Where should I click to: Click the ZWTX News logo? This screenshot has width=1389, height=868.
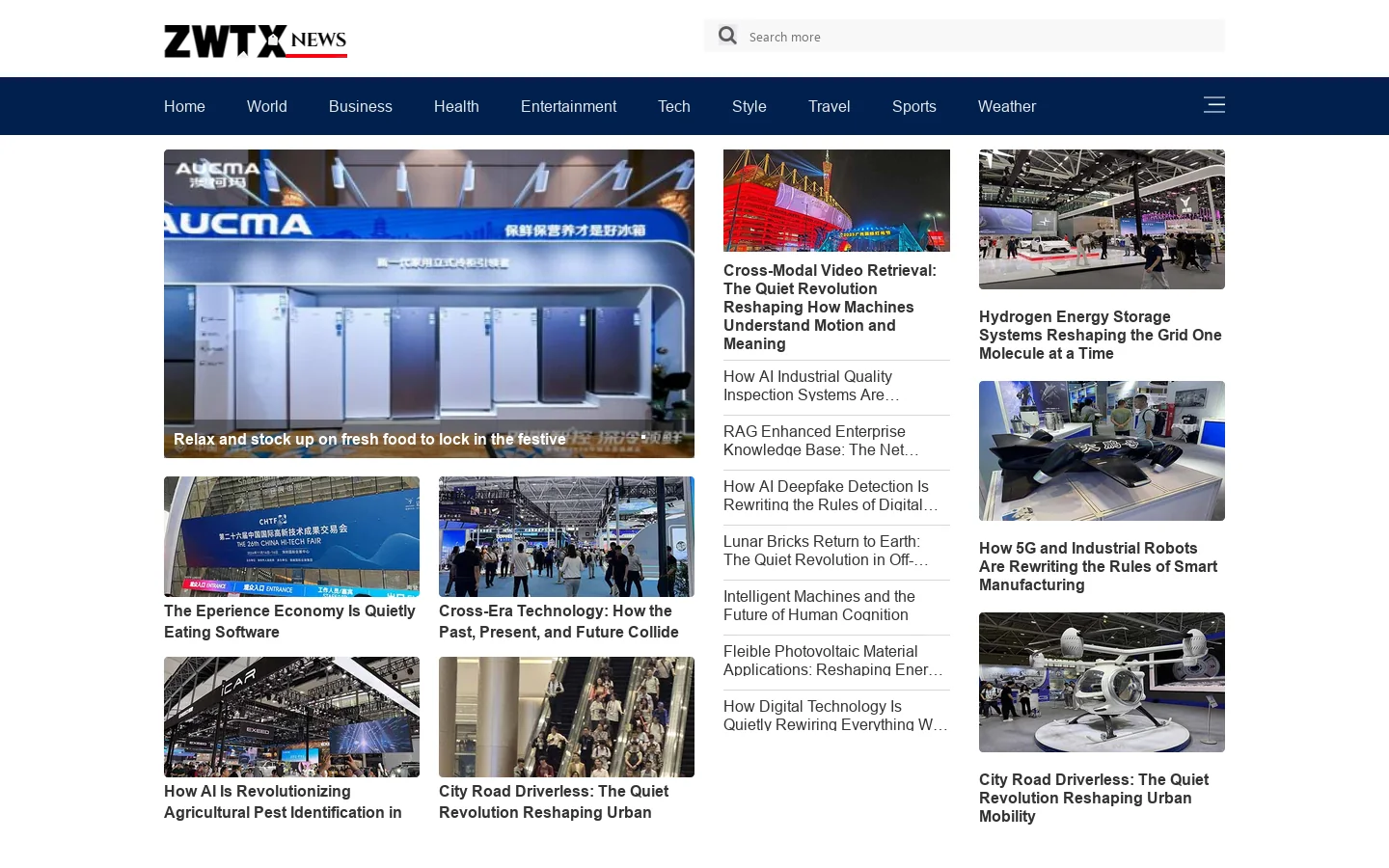256,41
